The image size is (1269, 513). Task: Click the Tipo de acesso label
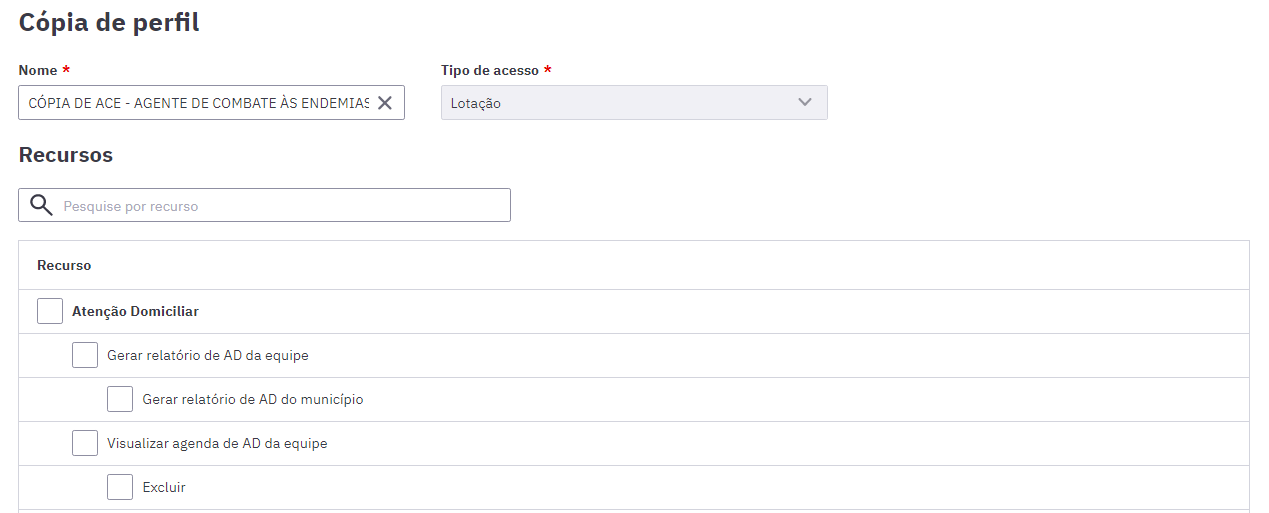490,70
